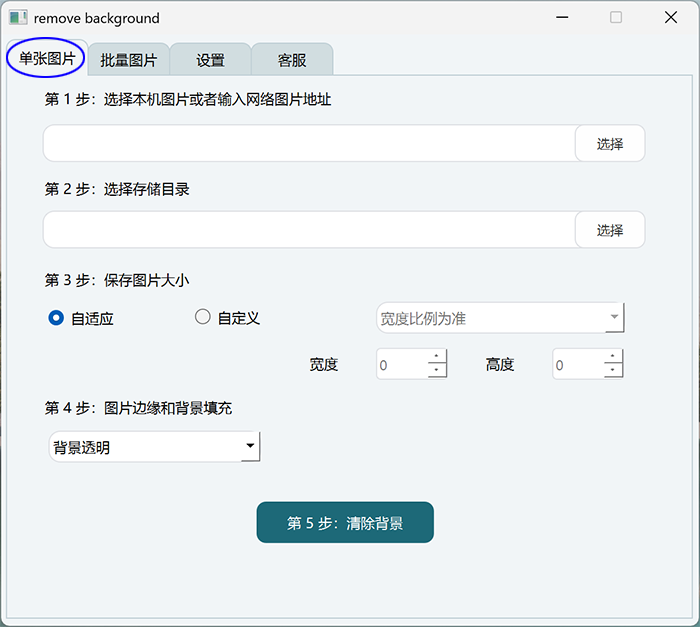Click the 第 1 步 instruction label
The width and height of the screenshot is (700, 627).
coord(188,99)
